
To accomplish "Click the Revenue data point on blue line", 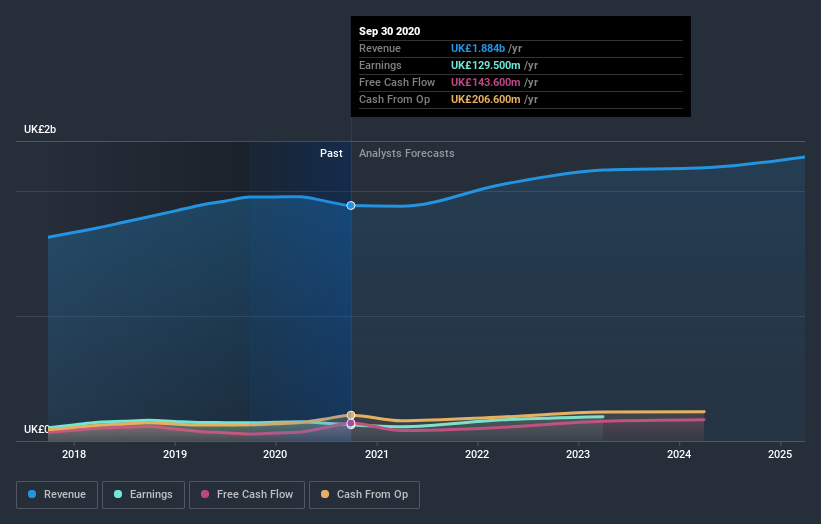I will tap(351, 206).
